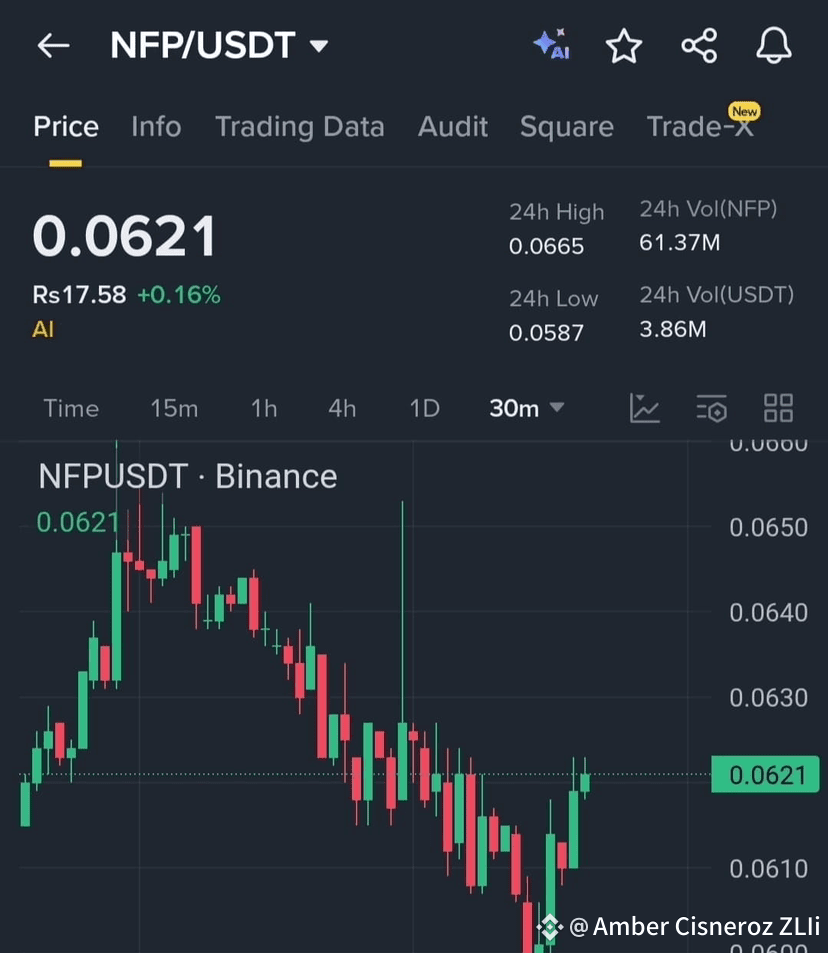This screenshot has height=953, width=828.
Task: Expand the 30m interval dropdown
Action: pos(526,408)
